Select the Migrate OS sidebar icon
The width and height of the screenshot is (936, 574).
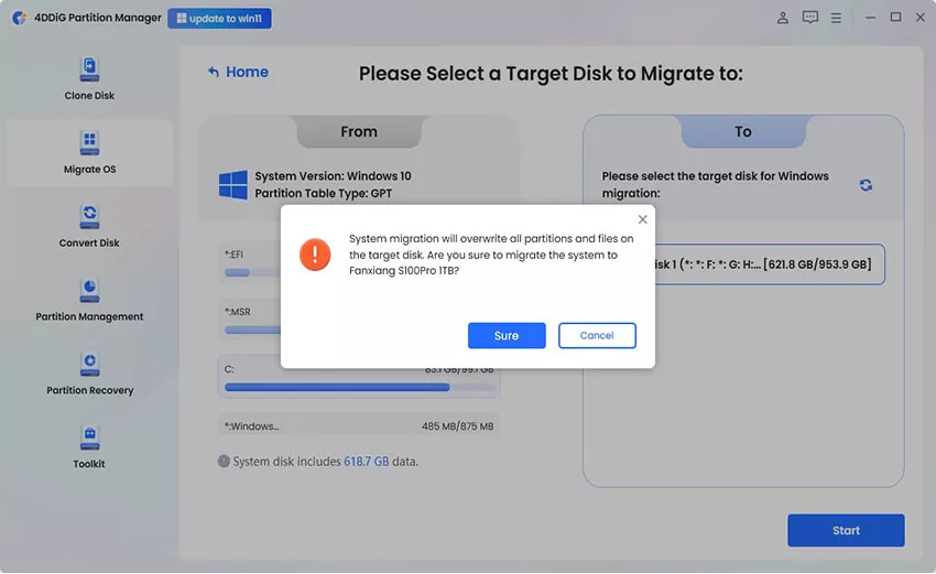click(x=90, y=143)
